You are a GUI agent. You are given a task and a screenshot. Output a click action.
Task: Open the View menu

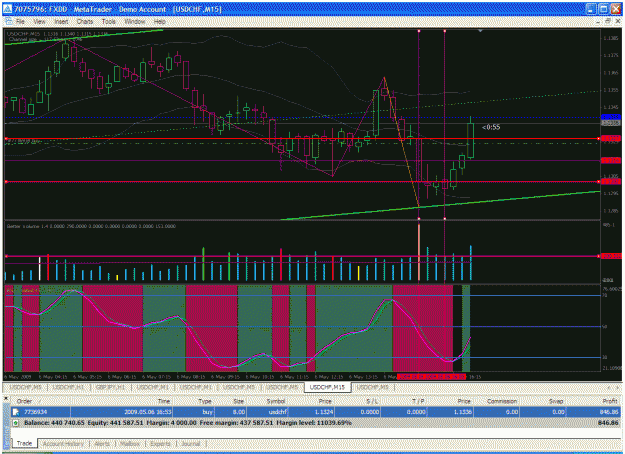tap(39, 22)
